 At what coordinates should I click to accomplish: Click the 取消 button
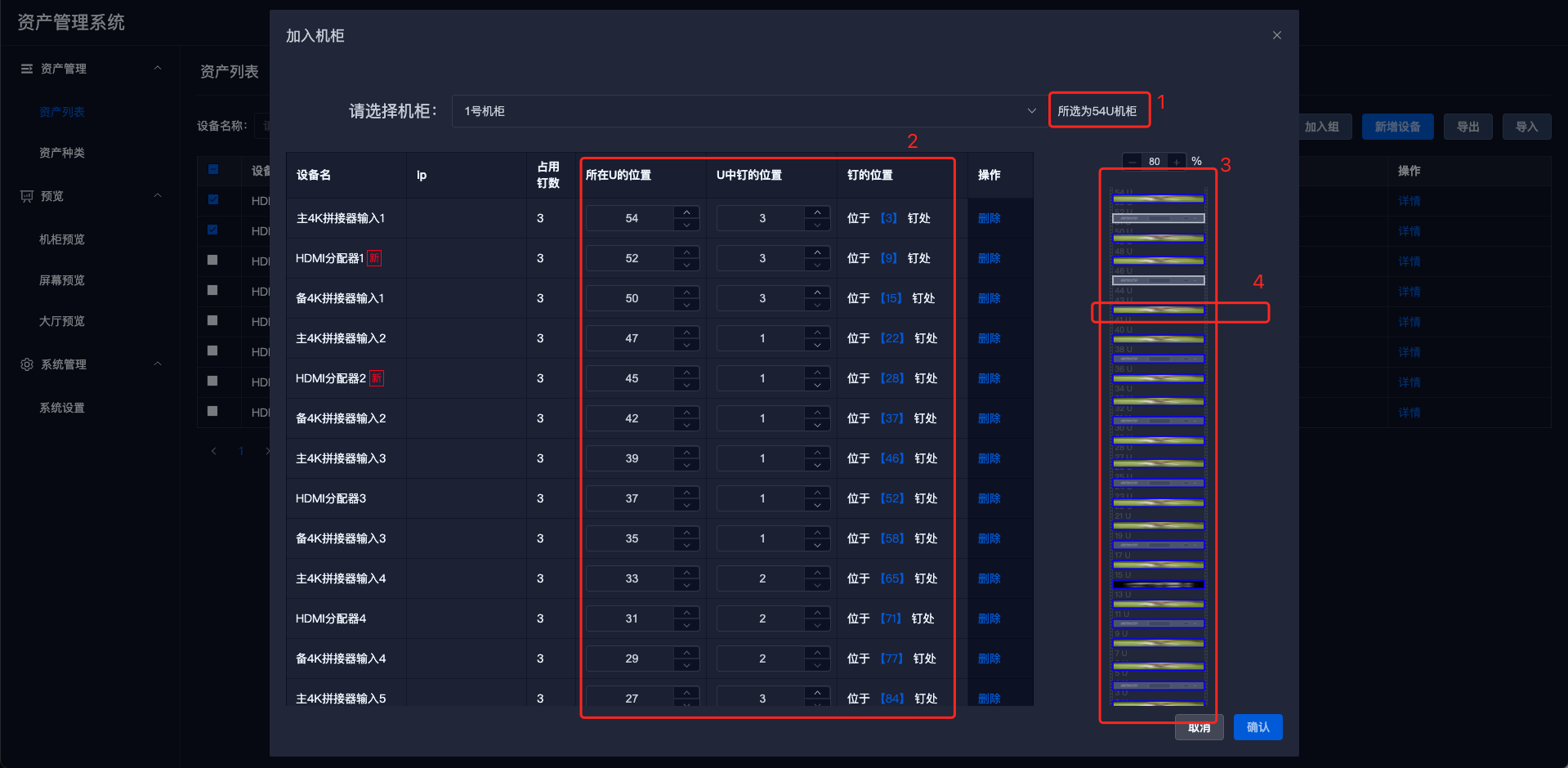(1199, 727)
